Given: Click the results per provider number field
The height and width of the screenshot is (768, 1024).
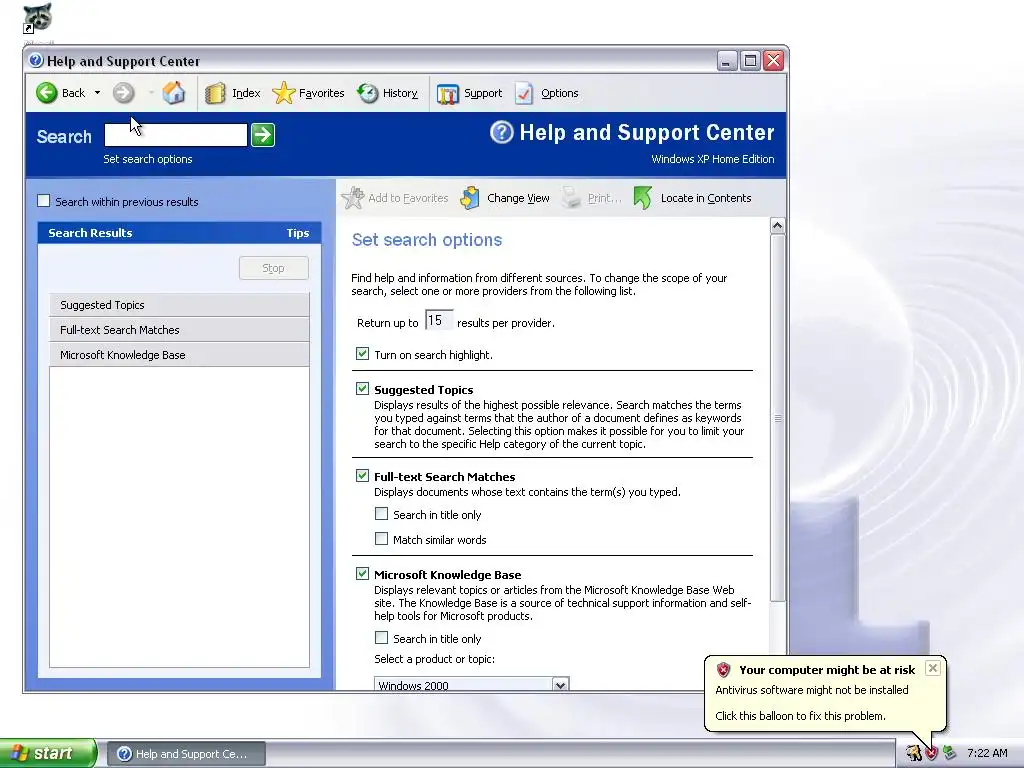Looking at the screenshot, I should tap(438, 321).
